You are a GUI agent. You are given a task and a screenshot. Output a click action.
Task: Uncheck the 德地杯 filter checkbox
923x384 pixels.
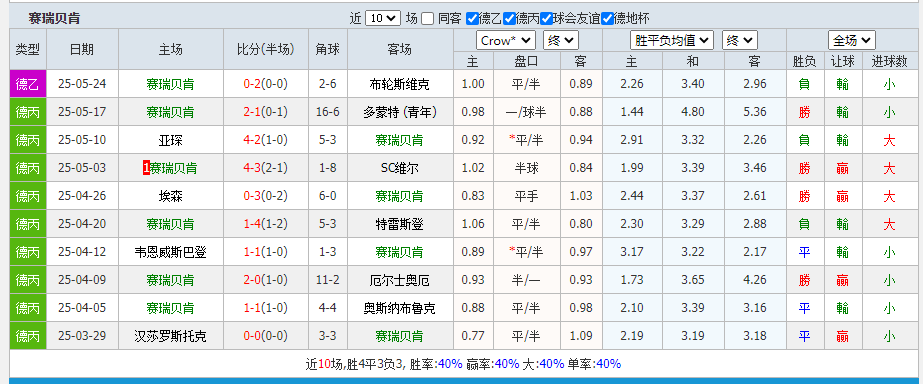pos(607,18)
